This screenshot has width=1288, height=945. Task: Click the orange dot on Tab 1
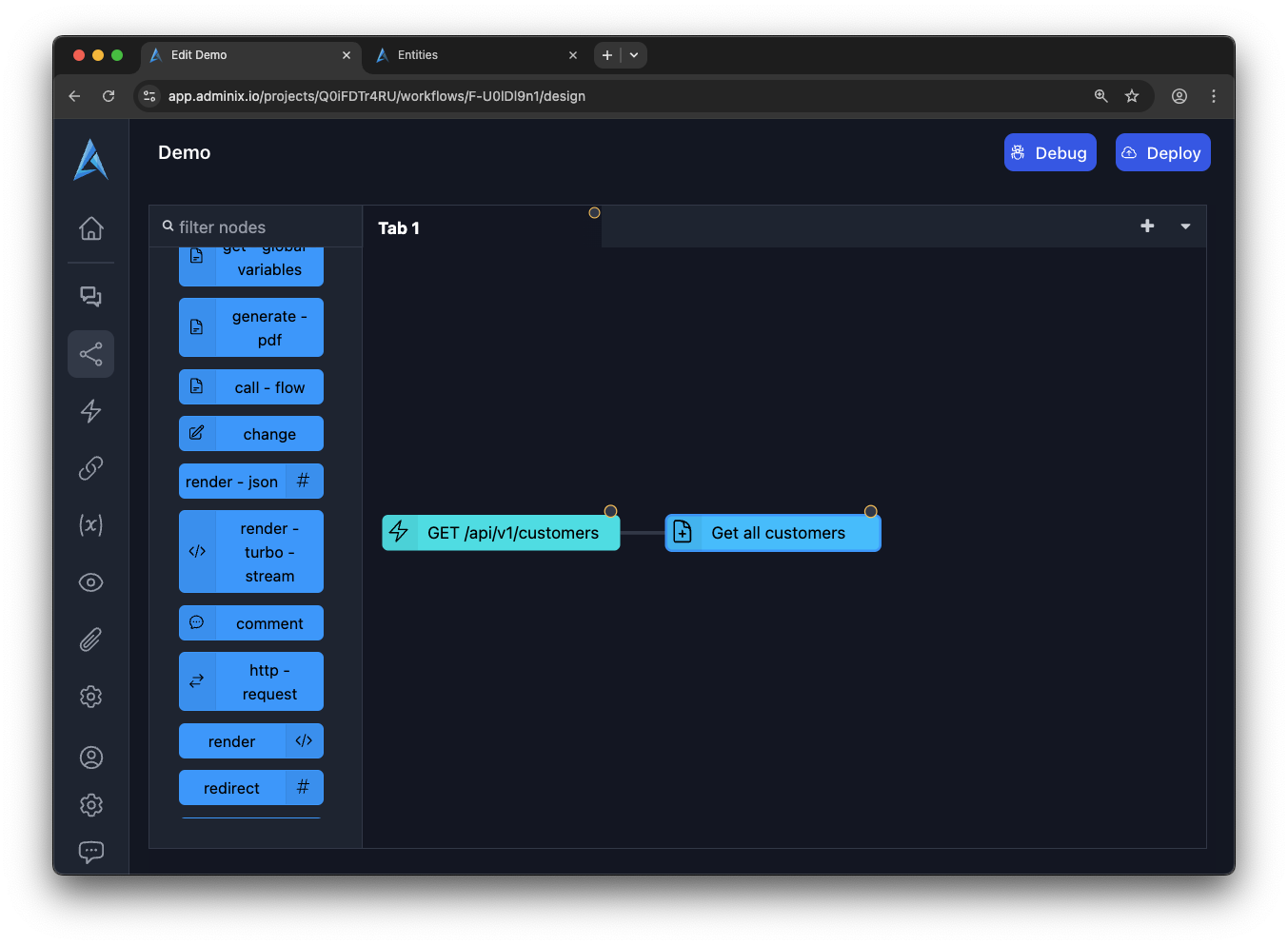pyautogui.click(x=594, y=213)
